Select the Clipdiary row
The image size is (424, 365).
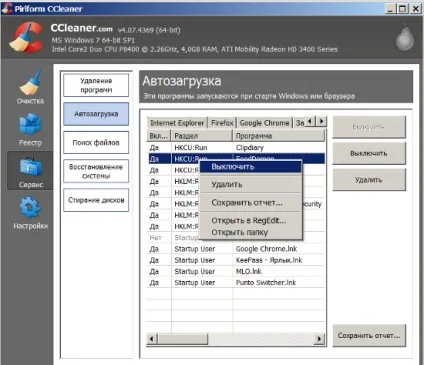tap(236, 147)
